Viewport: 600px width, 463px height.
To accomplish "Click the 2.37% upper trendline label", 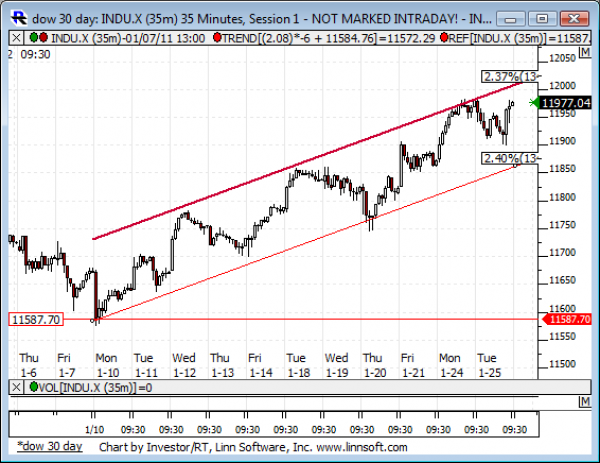I will 510,77.
